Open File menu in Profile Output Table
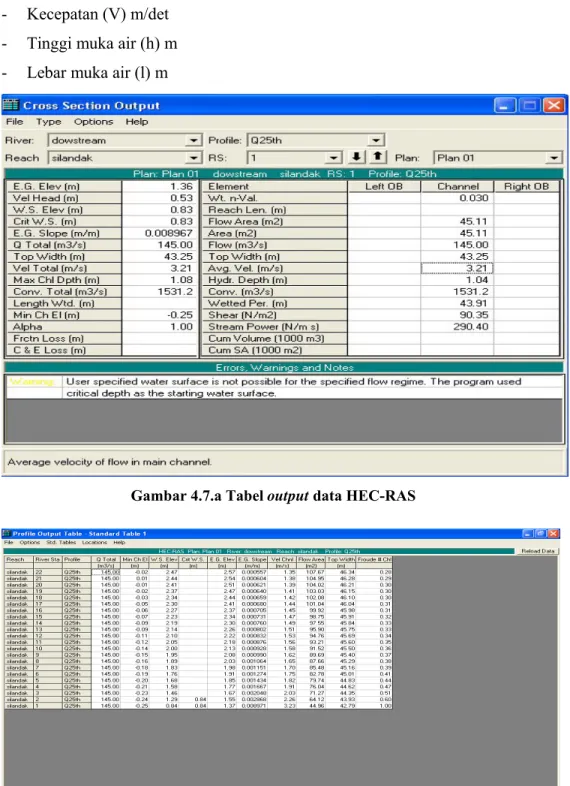The image size is (570, 786). (9, 542)
